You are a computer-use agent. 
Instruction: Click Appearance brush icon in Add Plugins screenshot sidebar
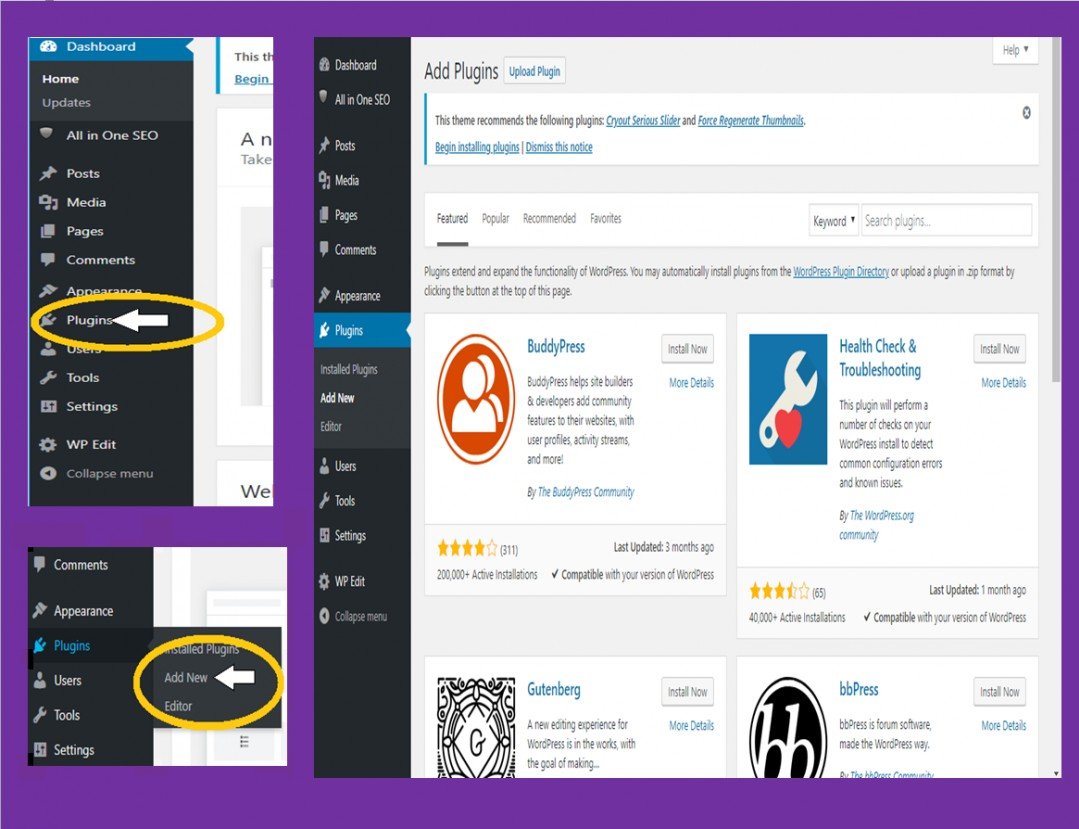click(x=325, y=295)
